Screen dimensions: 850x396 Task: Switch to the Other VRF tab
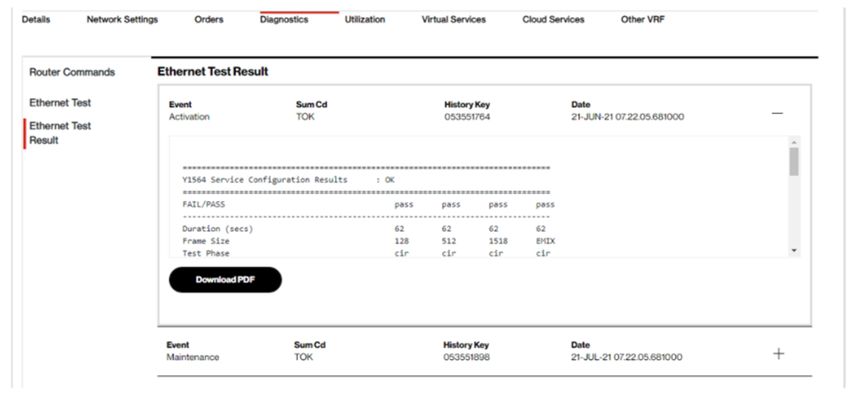(x=642, y=20)
